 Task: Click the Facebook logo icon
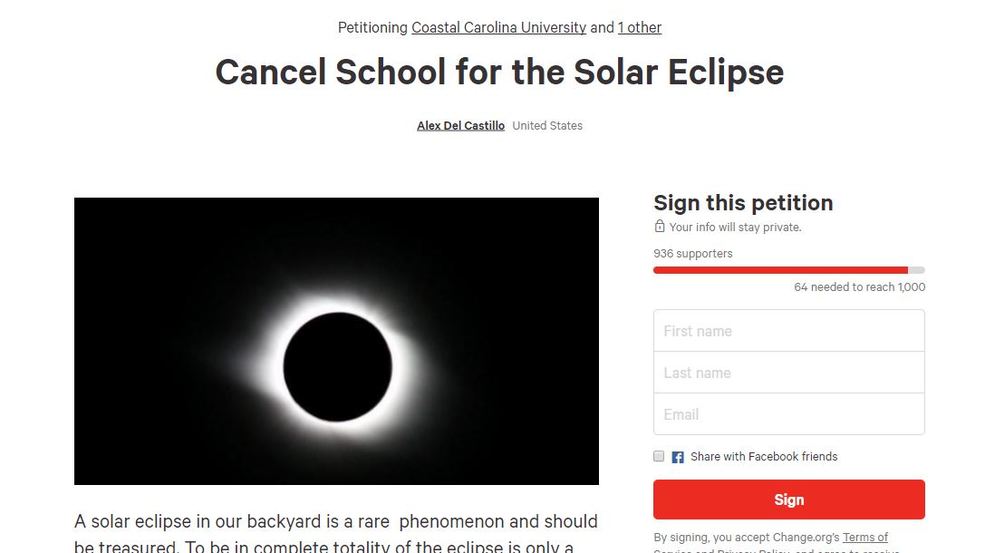[677, 457]
